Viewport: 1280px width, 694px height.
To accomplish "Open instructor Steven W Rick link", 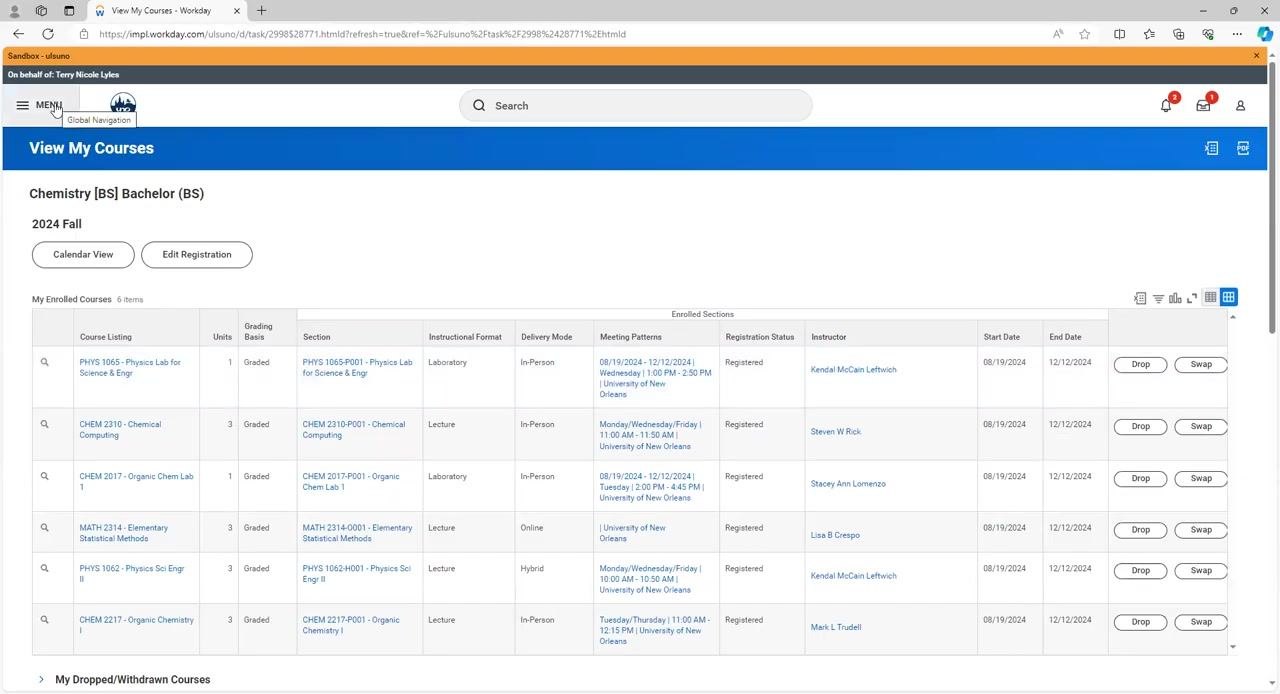I will point(835,432).
